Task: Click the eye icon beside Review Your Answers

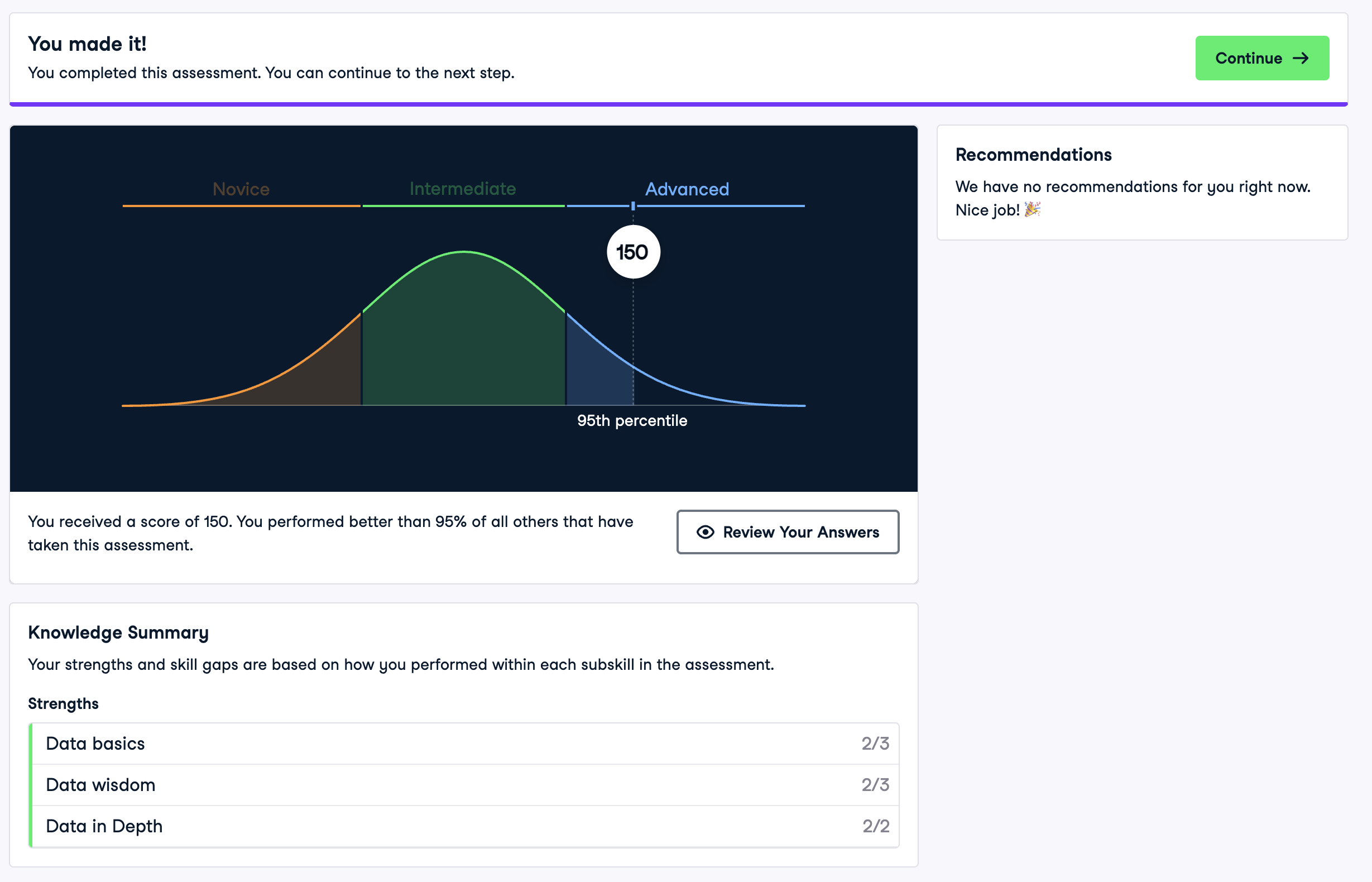Action: [x=705, y=532]
